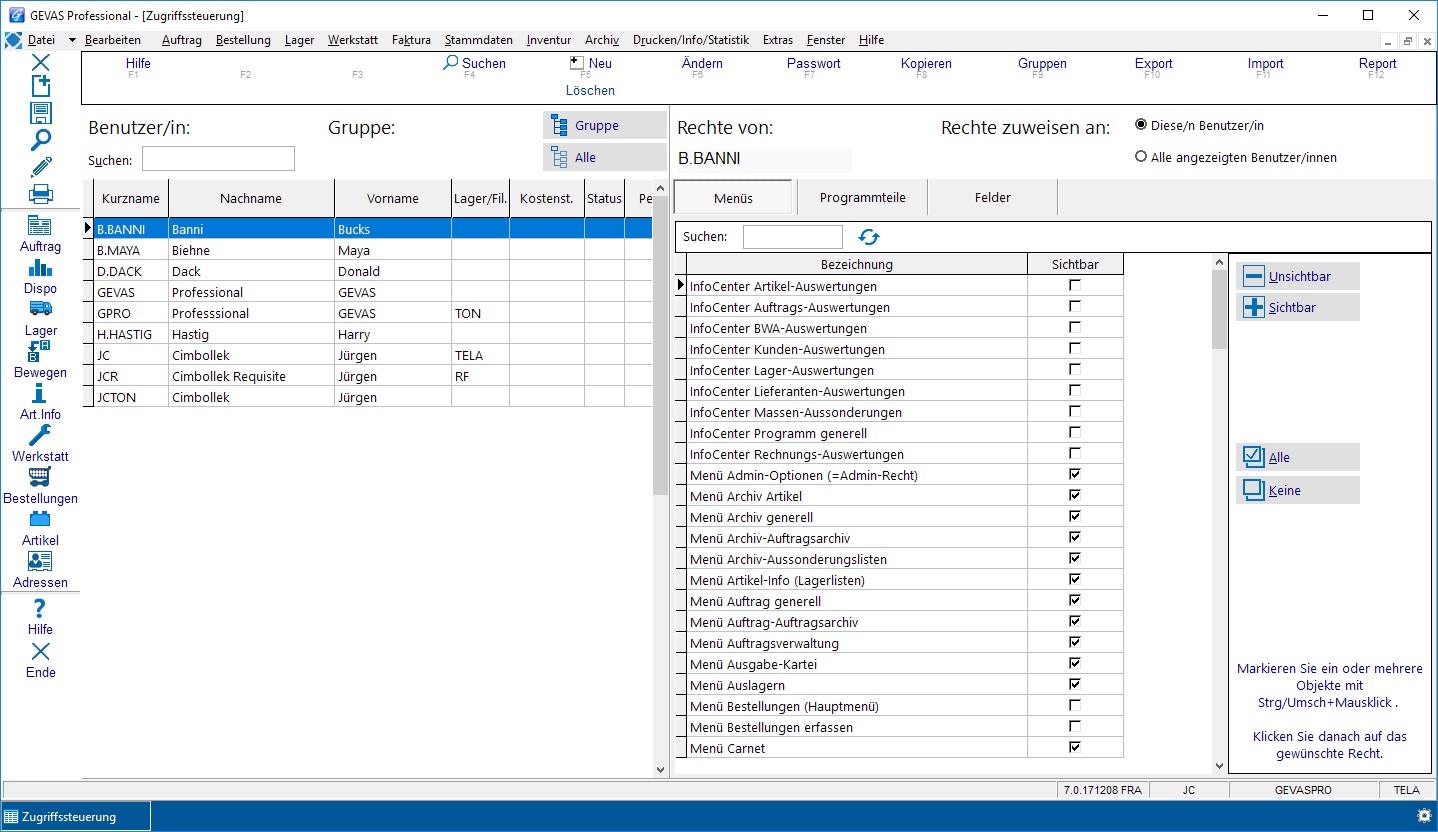
Task: Click the rights list vertical scrollbar thumb
Action: click(x=1219, y=310)
